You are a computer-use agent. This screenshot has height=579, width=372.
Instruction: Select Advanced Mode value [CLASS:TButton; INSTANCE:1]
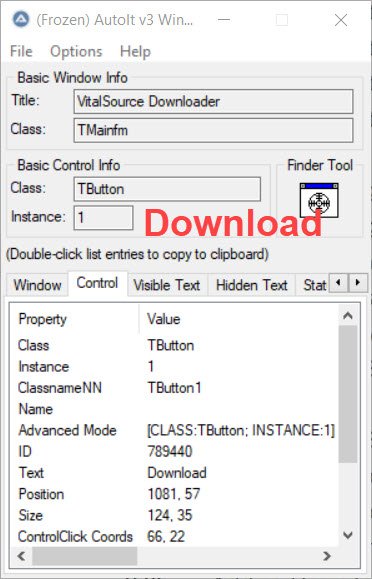[x=241, y=431]
